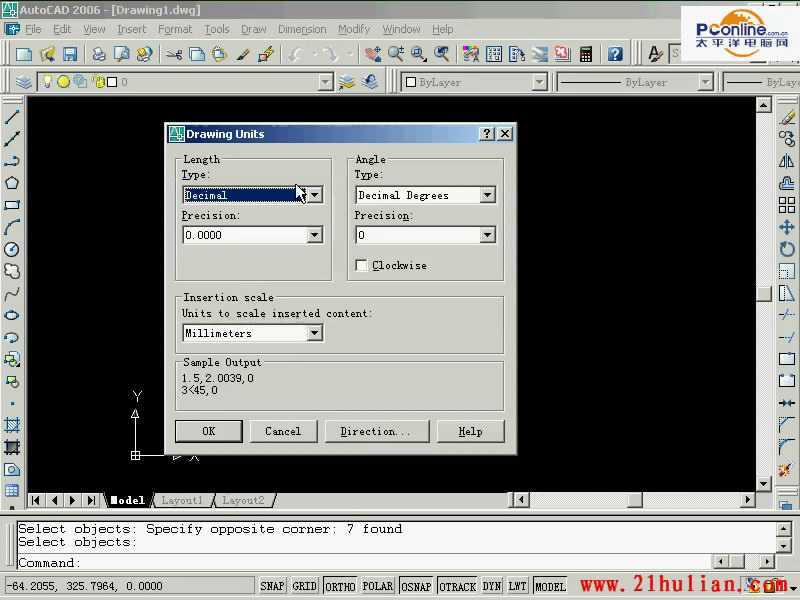Toggle OSNAP in status bar
Viewport: 800px width, 600px height.
coord(416,586)
